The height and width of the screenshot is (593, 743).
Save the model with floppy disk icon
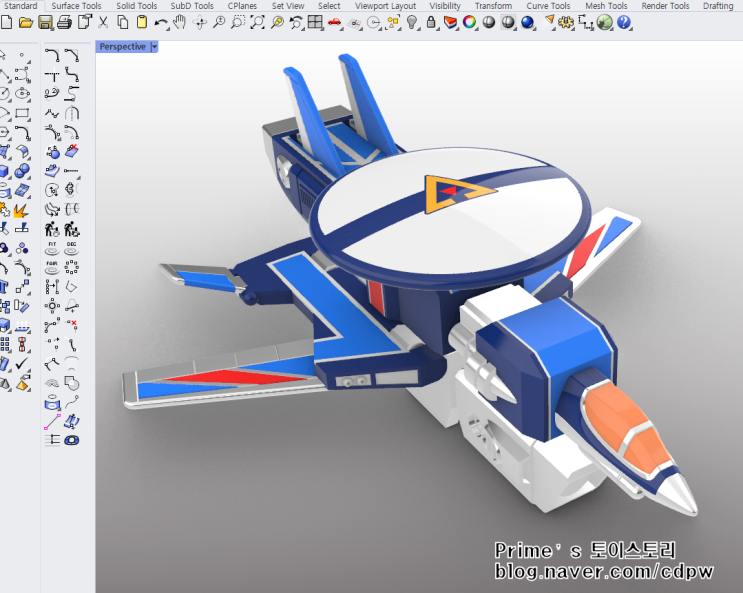pos(45,22)
